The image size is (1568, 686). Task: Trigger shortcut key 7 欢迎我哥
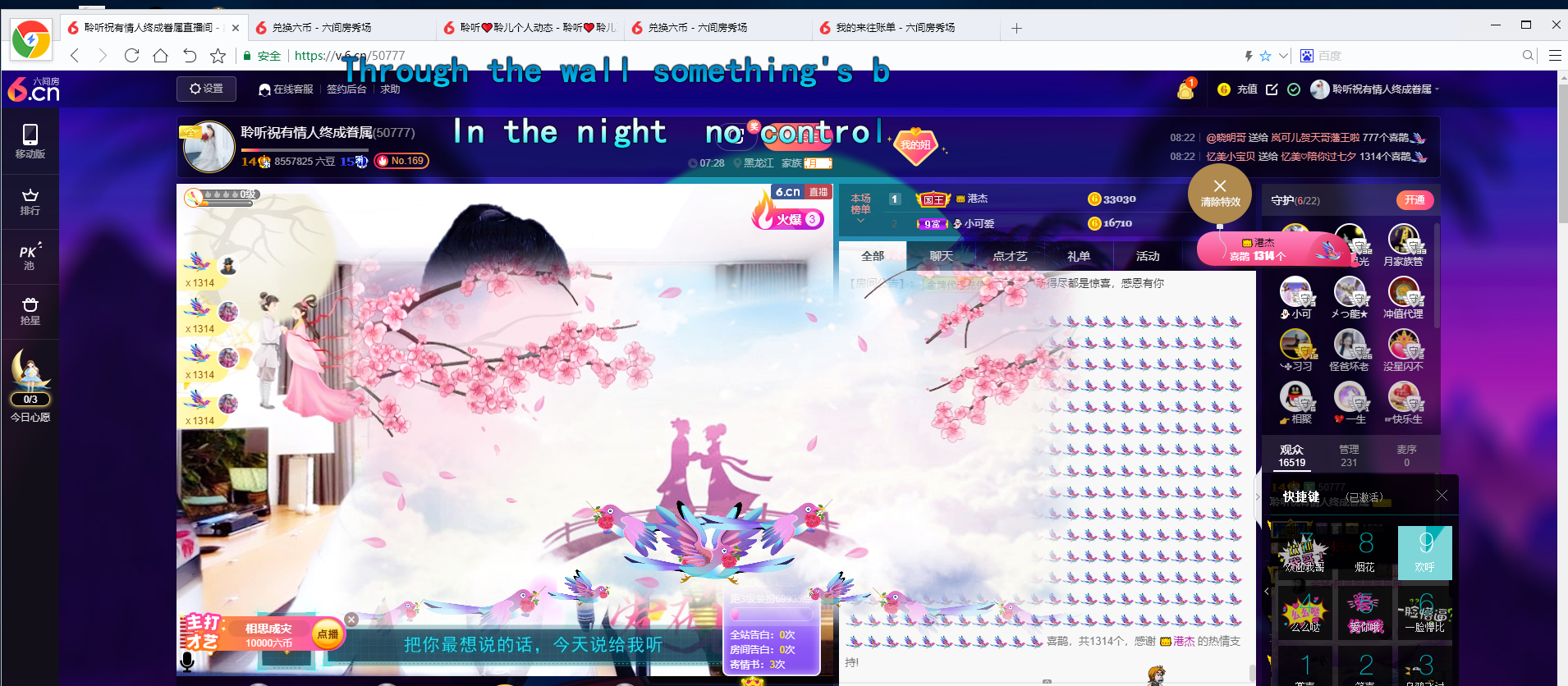pyautogui.click(x=1304, y=553)
